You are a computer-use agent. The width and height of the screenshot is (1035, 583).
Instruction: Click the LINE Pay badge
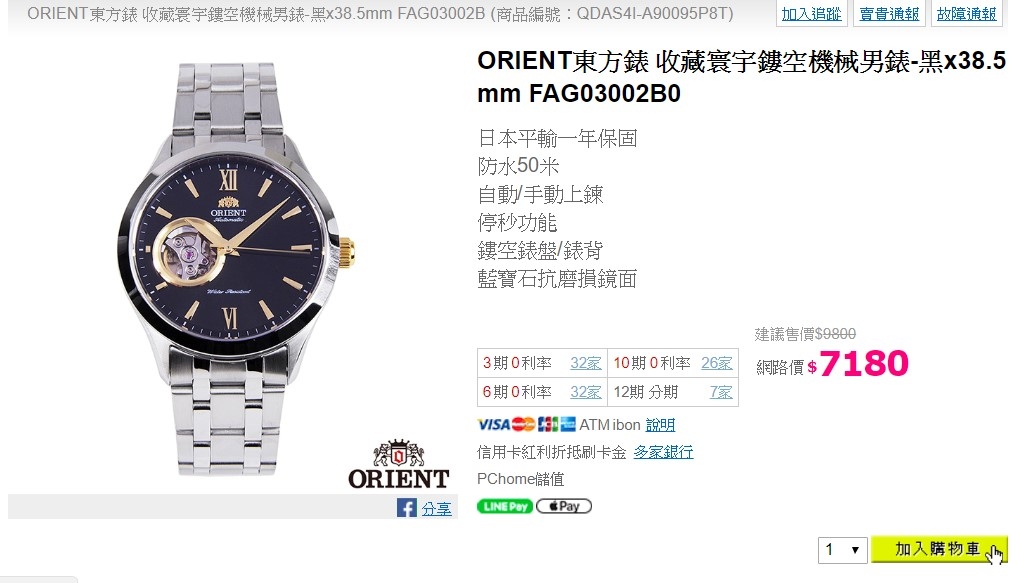[504, 506]
